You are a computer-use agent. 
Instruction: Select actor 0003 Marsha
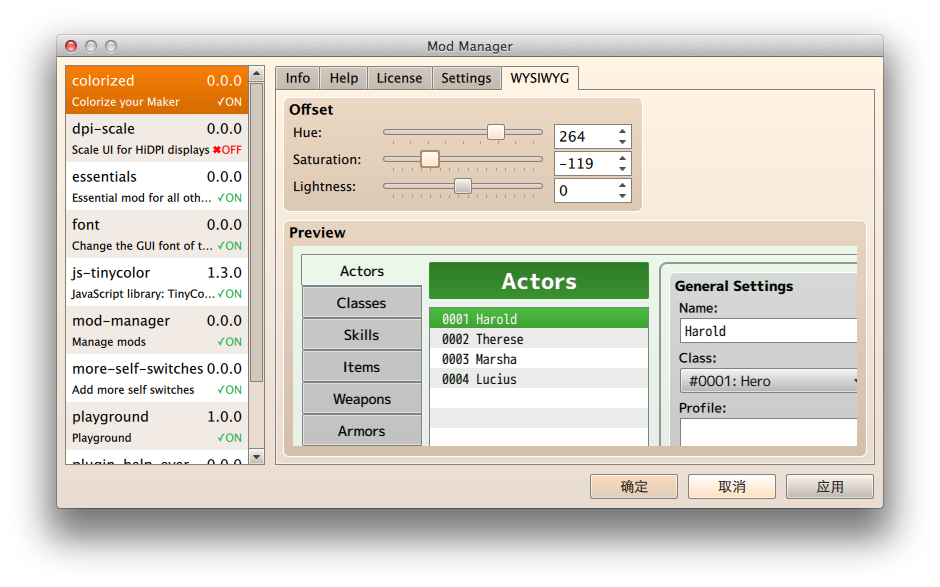point(539,359)
